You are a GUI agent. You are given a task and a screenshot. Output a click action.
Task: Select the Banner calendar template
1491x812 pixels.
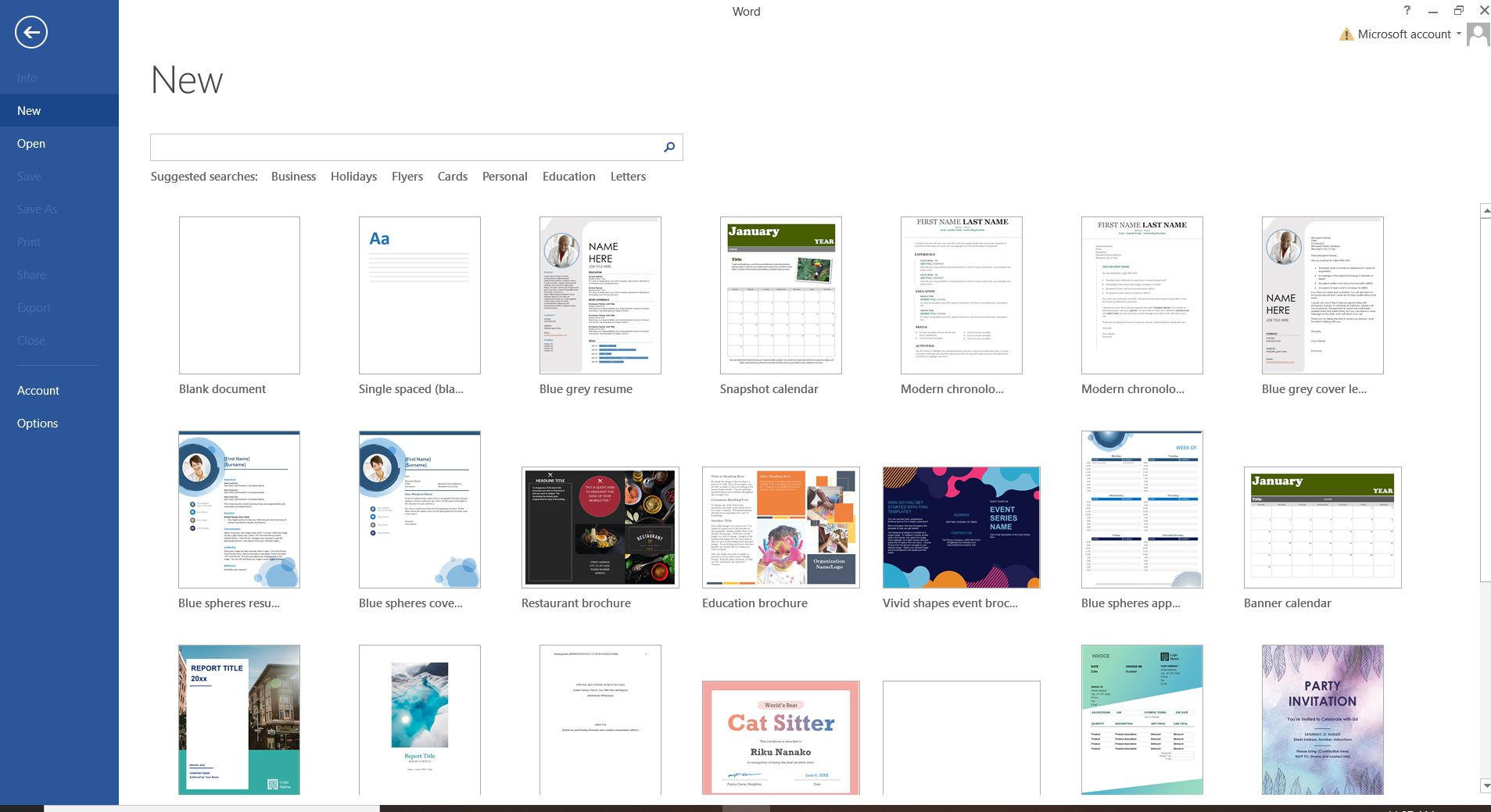coord(1323,528)
